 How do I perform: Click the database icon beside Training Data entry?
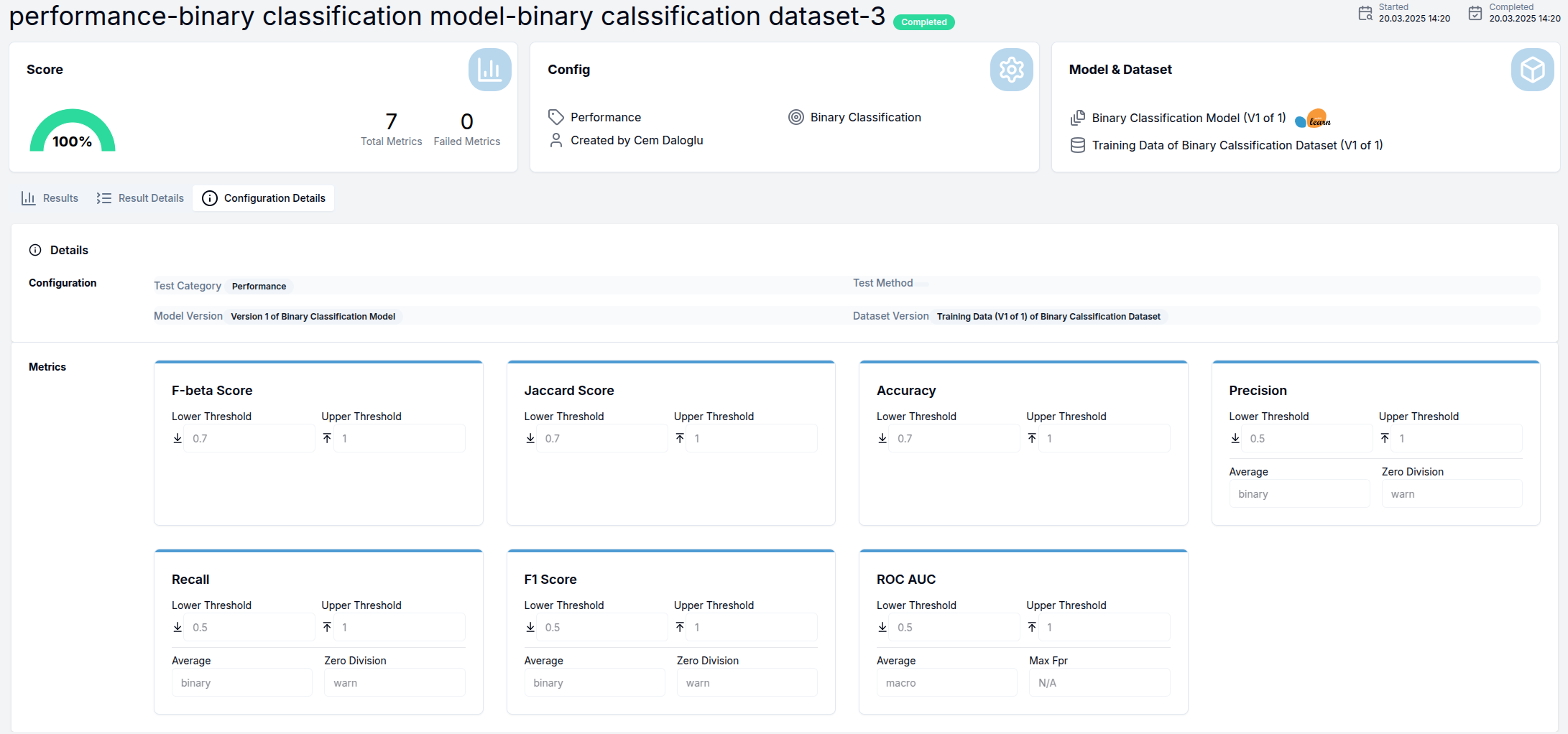1077,144
